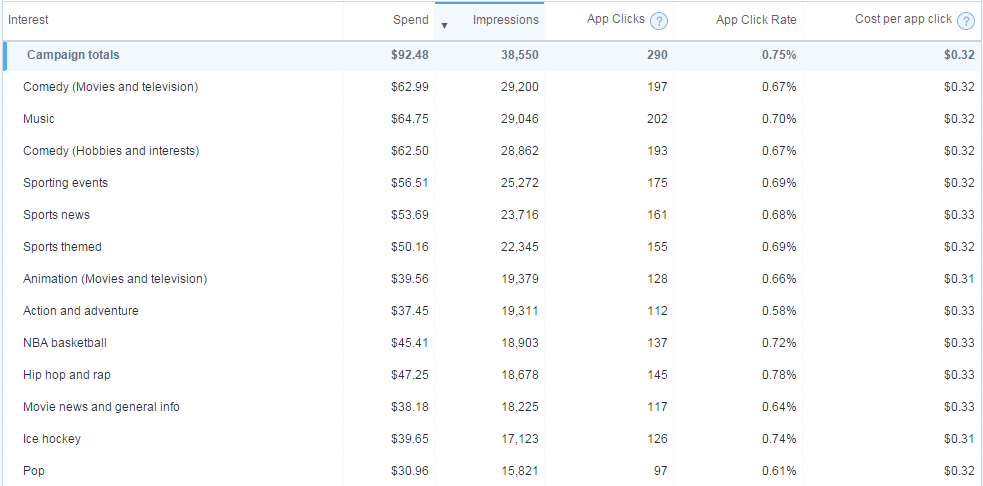Click the Sports news row label
Screen dimensions: 983x486
point(56,215)
